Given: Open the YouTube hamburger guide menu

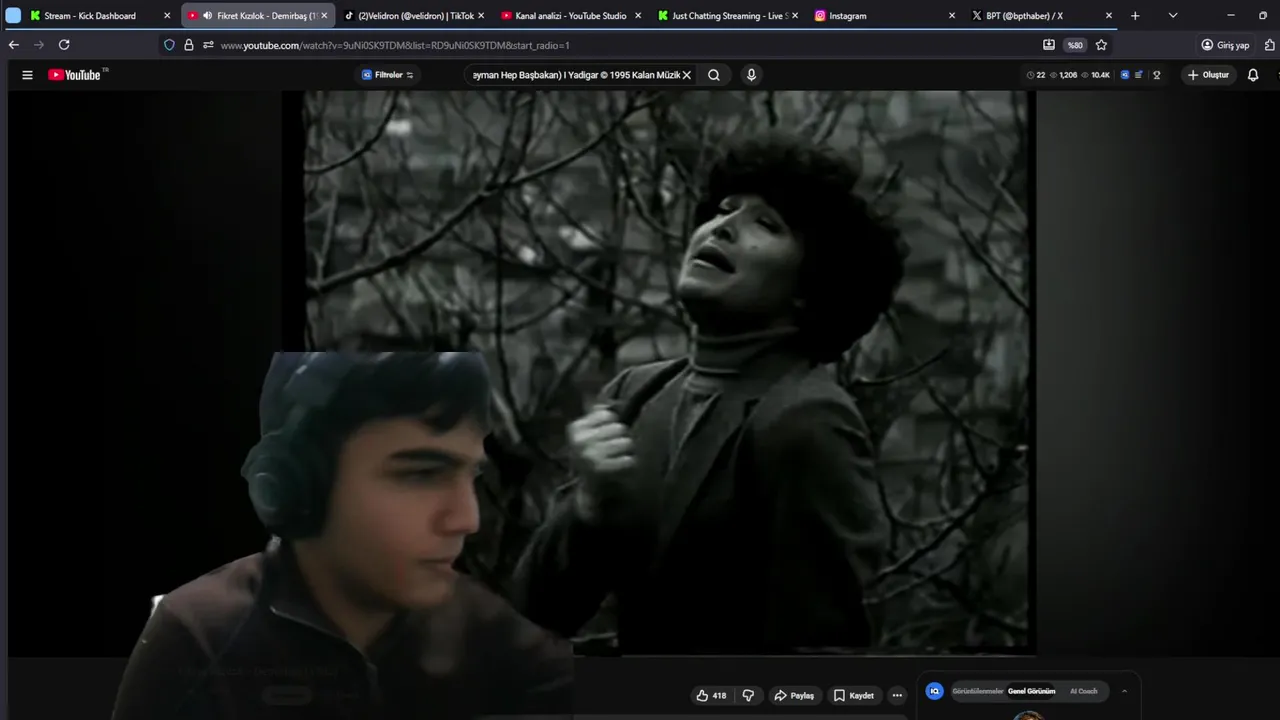Looking at the screenshot, I should [x=27, y=75].
